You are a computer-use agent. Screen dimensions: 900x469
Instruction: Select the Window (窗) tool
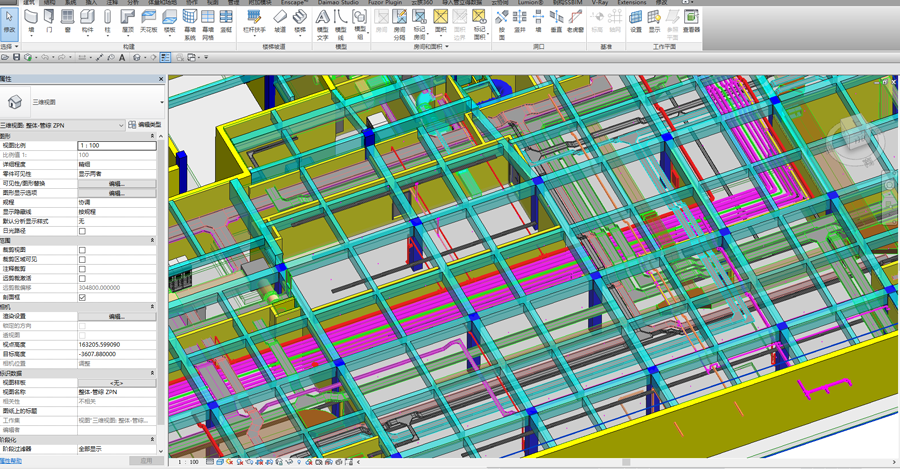click(x=68, y=21)
